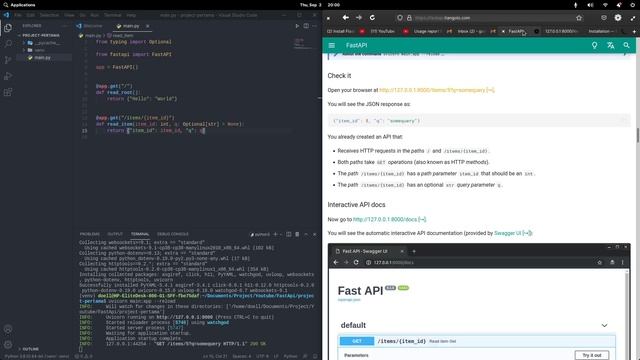640x360 pixels.
Task: Expand the OUTLINE section in Explorer
Action: coord(28,349)
